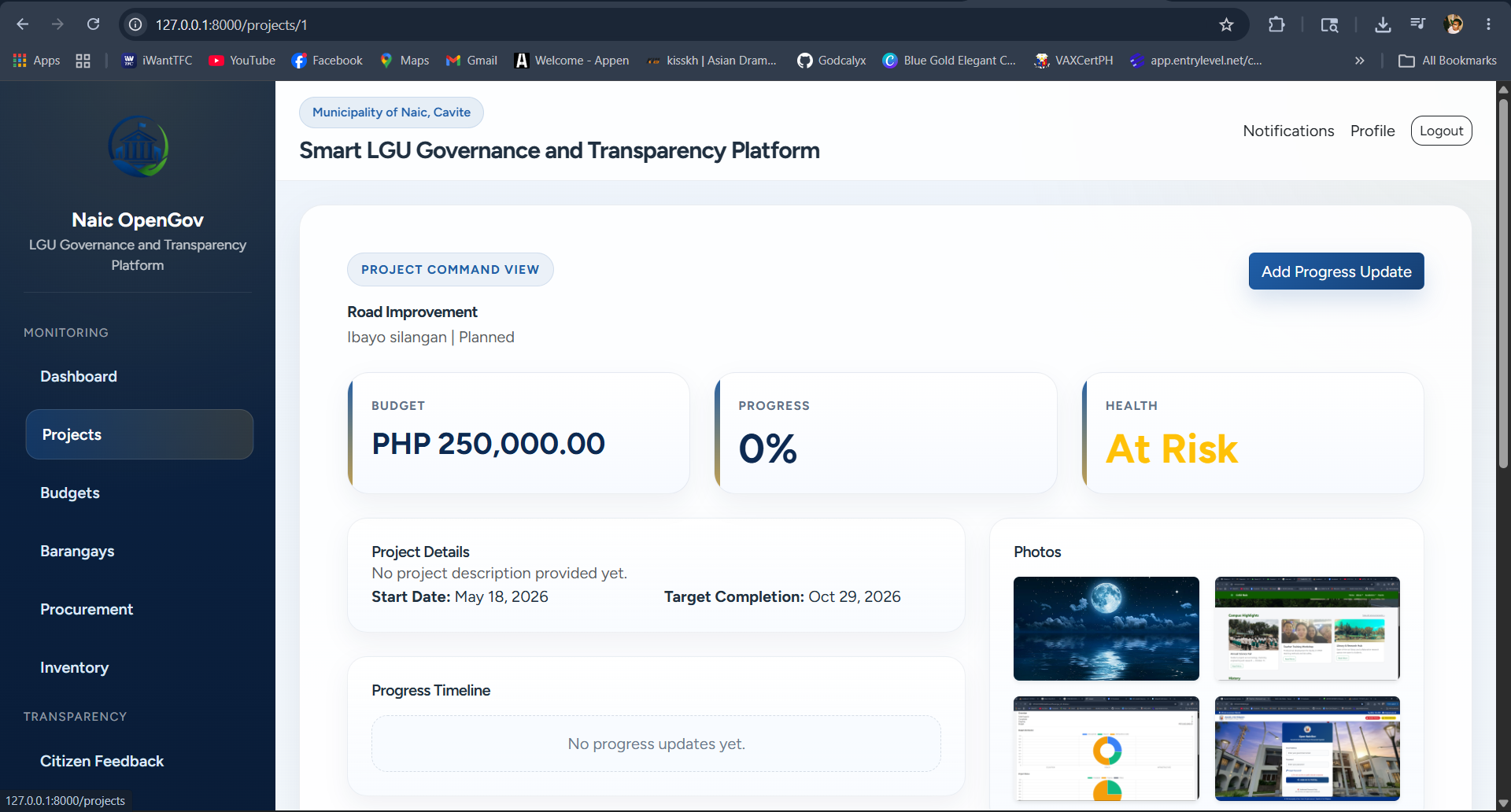1511x812 pixels.
Task: Open the kisskh Asian Drama bookmark
Action: 711,61
